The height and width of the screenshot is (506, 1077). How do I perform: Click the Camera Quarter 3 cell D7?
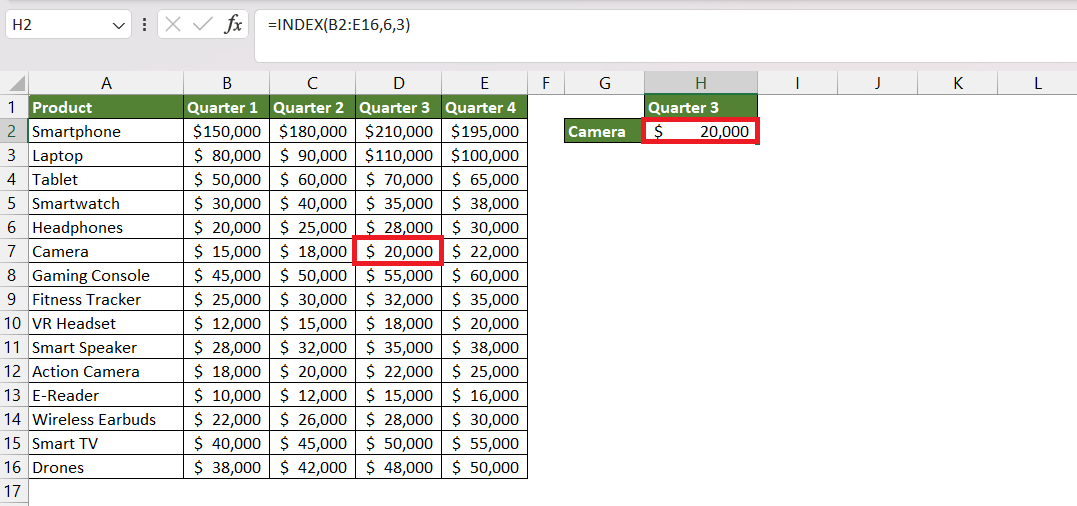coord(398,251)
